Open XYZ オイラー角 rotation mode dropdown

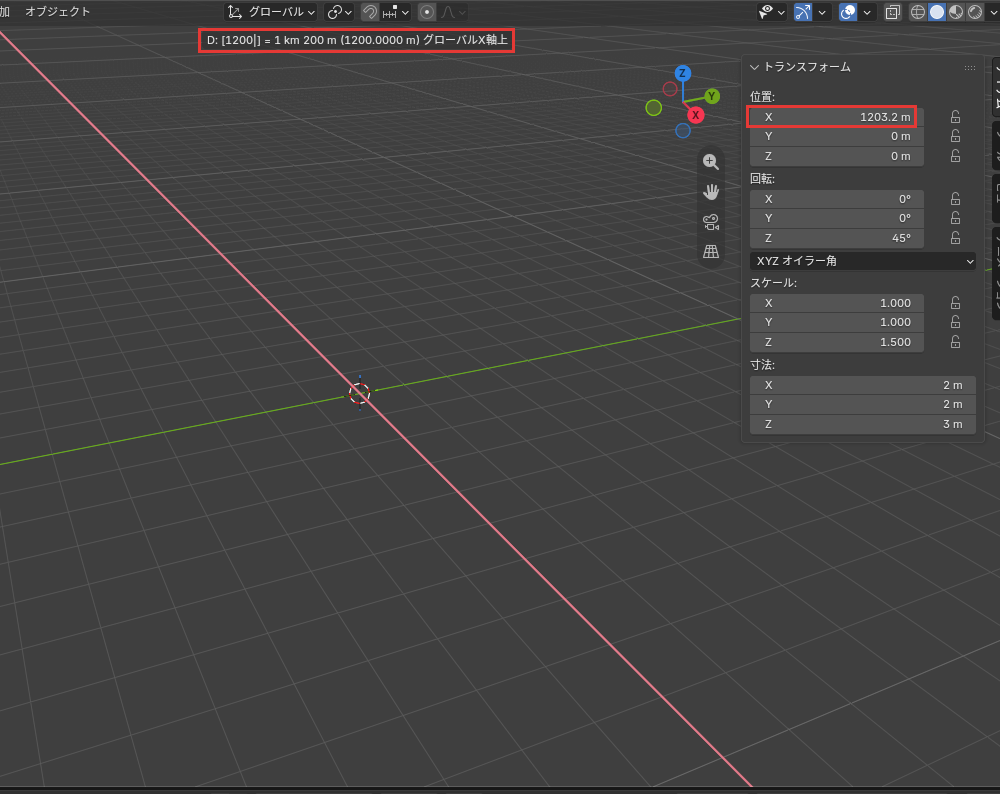862,261
